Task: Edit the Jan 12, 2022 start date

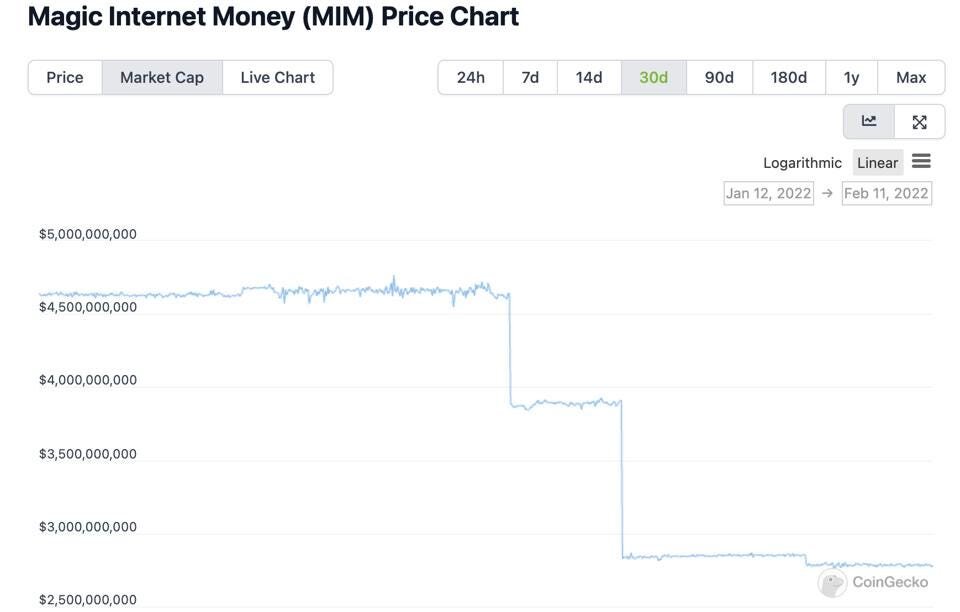Action: click(768, 193)
